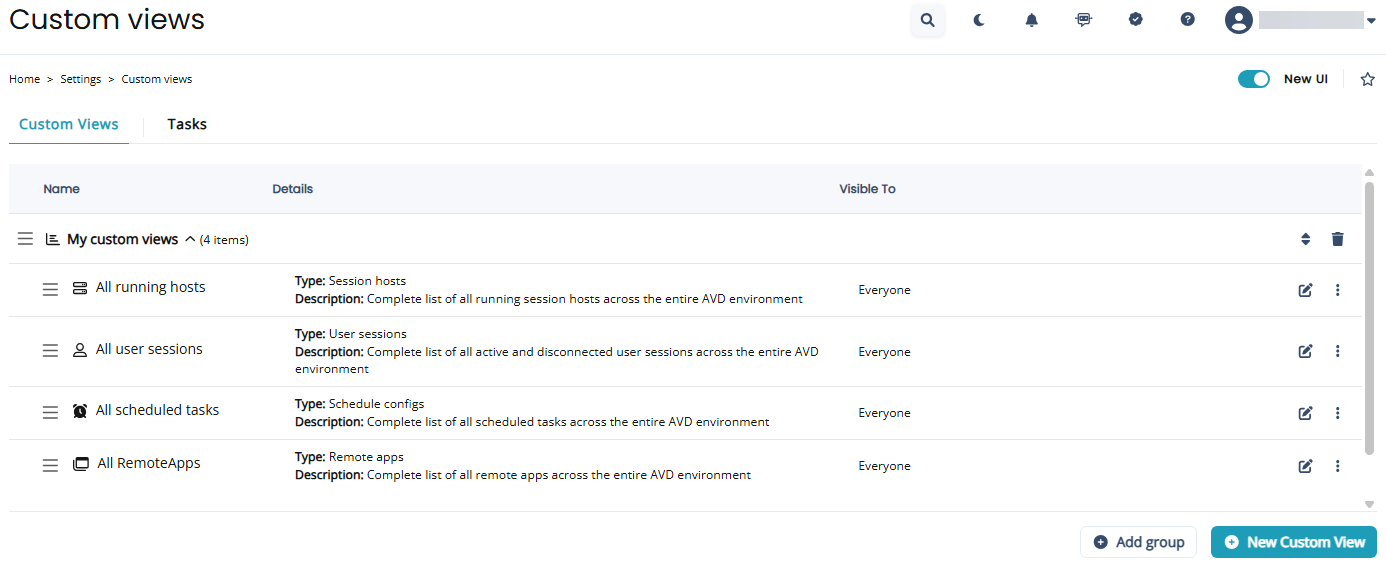The height and width of the screenshot is (562, 1386).
Task: Open the help question mark icon
Action: click(1187, 19)
